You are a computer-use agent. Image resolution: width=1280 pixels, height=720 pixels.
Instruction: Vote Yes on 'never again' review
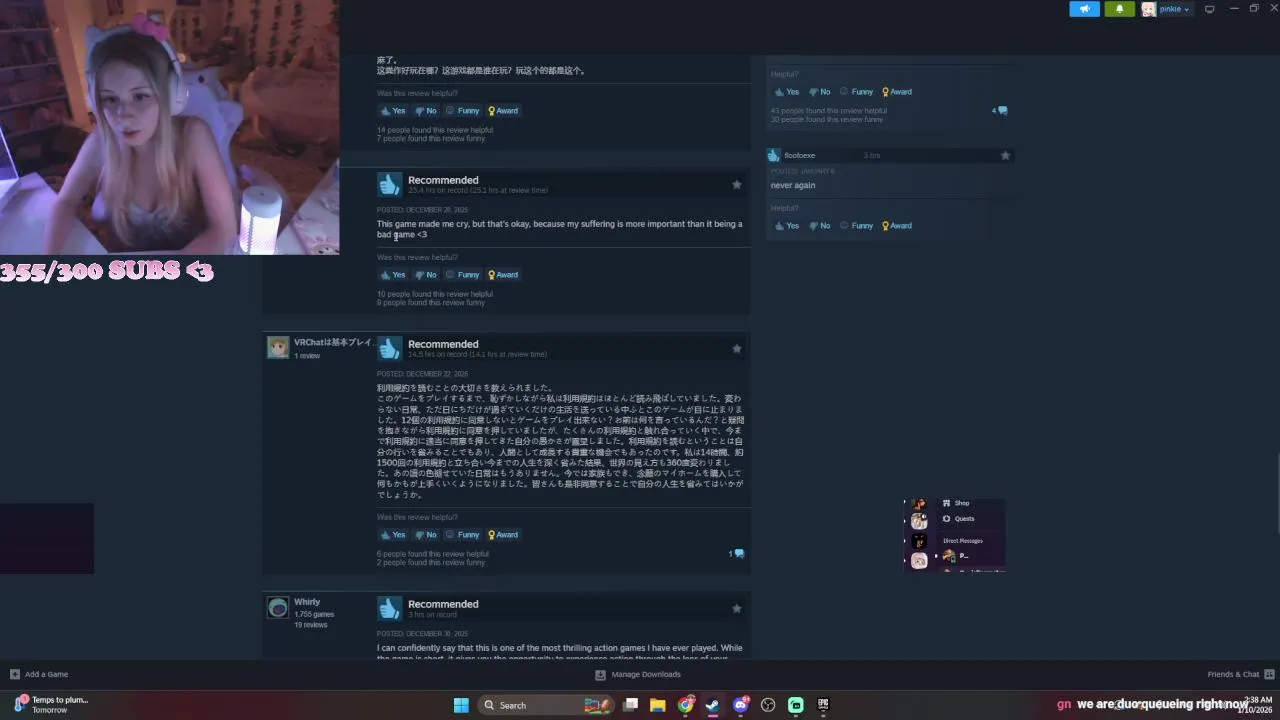[786, 226]
